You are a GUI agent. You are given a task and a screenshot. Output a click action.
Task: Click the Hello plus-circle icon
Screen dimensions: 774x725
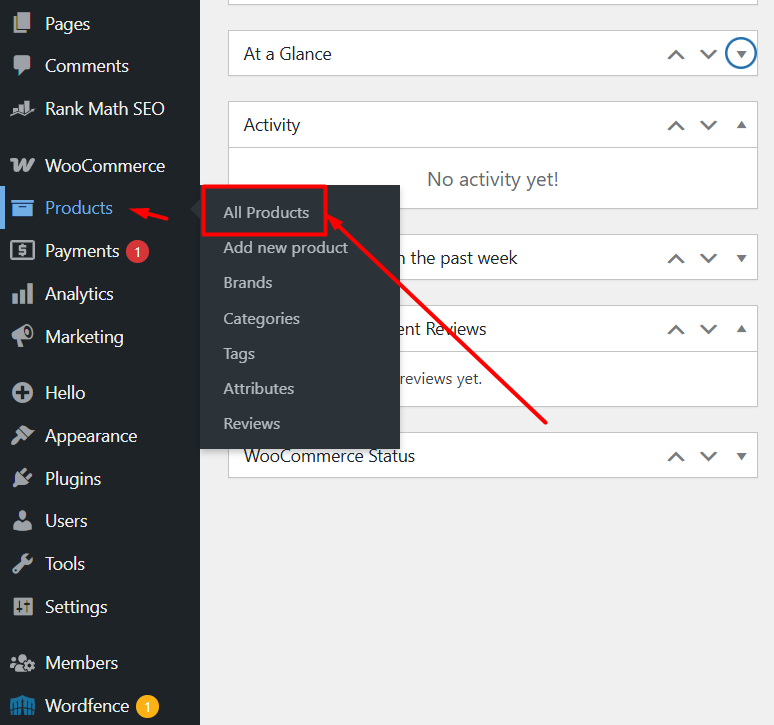22,393
